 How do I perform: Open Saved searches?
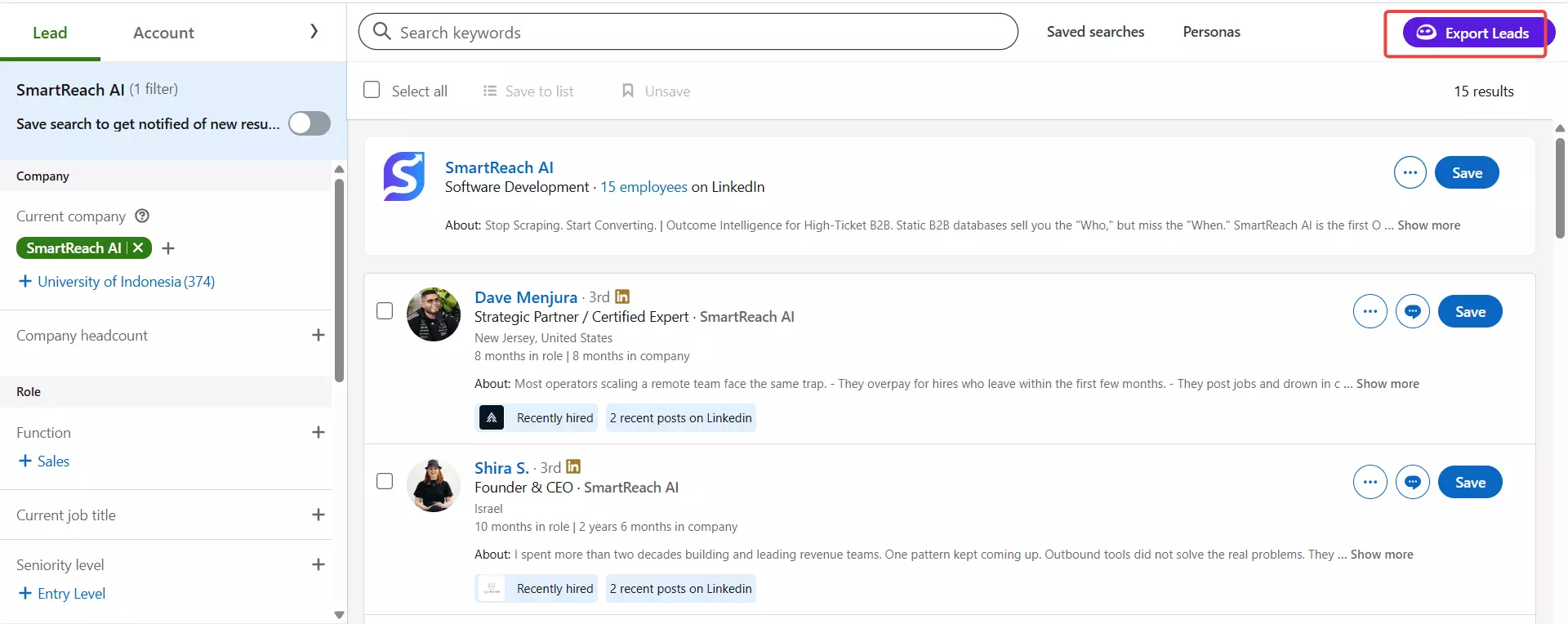pyautogui.click(x=1095, y=32)
